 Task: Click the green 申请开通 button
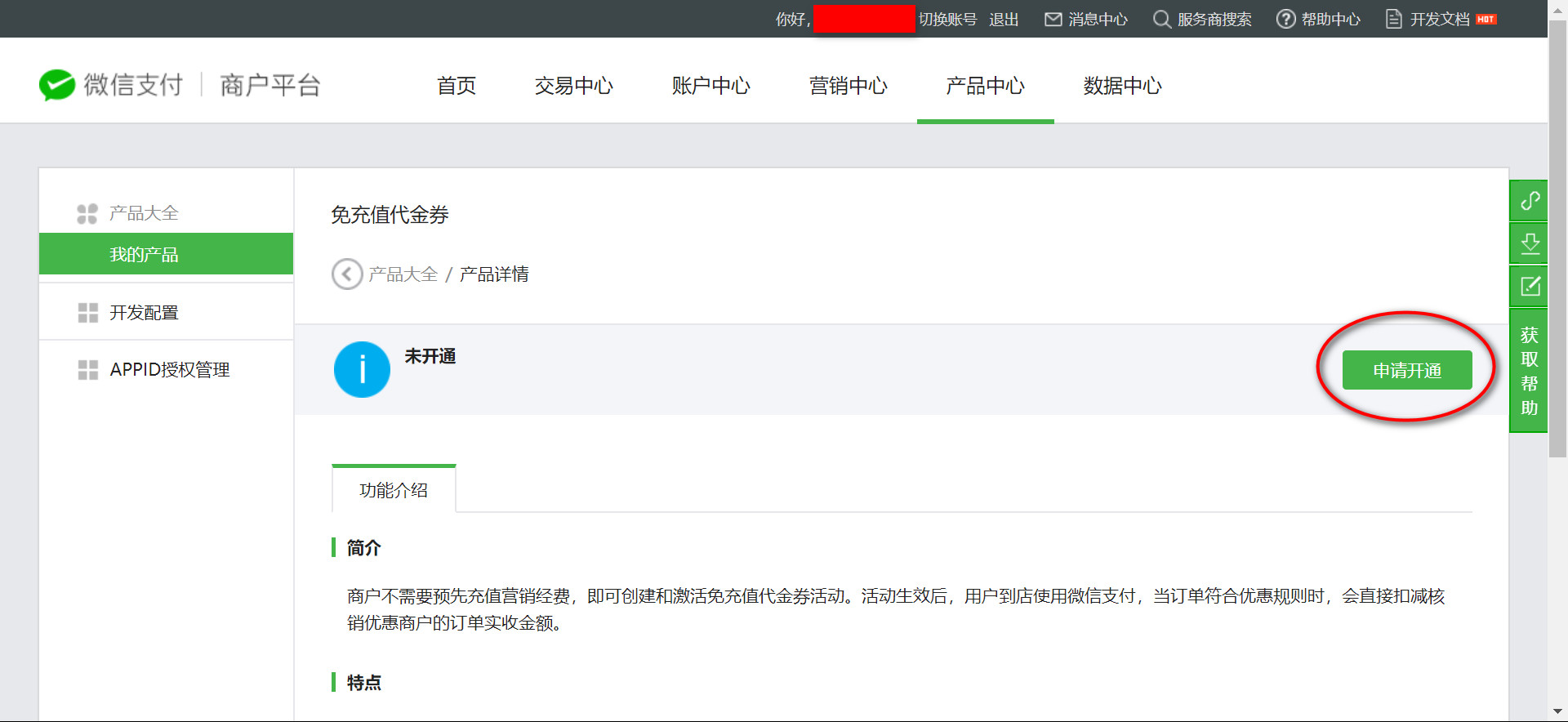point(1407,370)
